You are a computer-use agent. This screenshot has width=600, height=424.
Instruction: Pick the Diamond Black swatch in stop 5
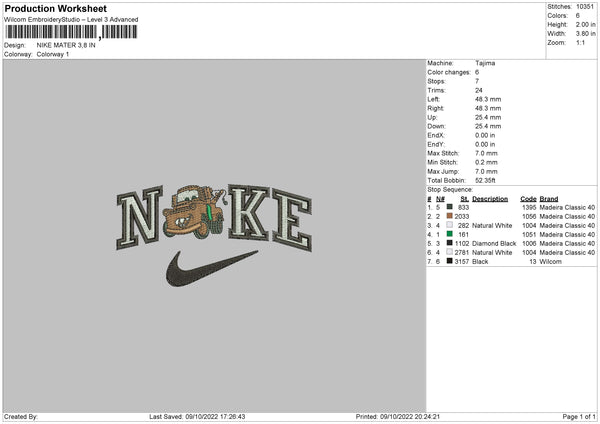click(x=450, y=243)
